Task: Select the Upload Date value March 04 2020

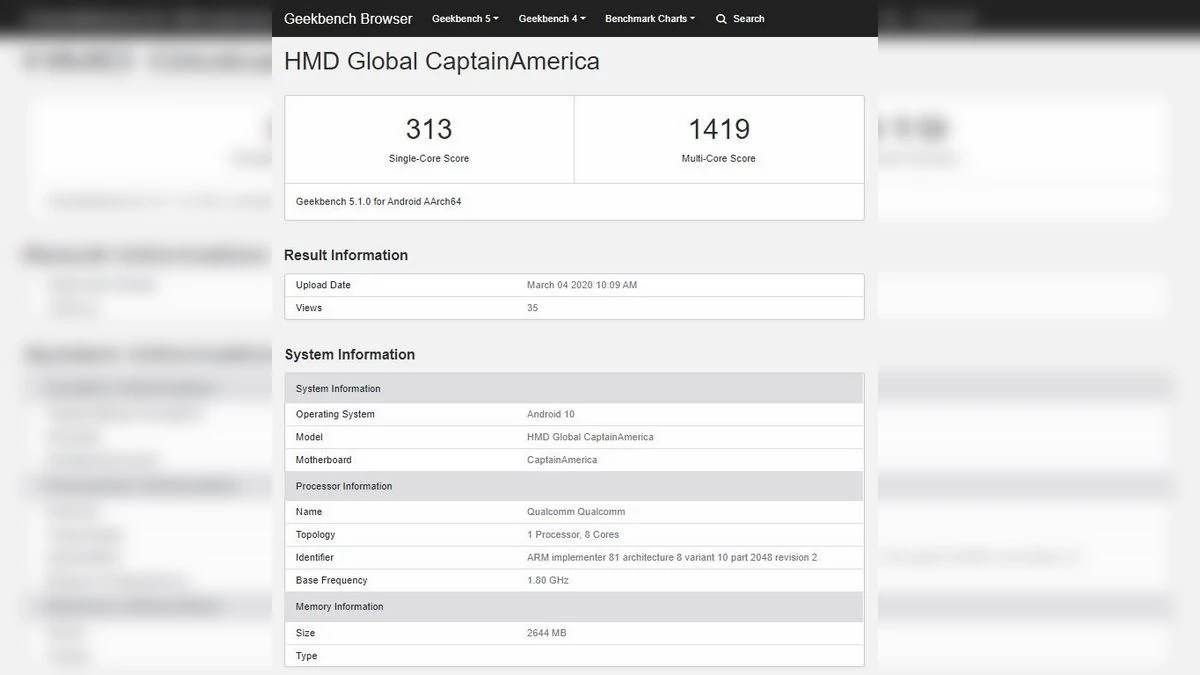Action: coord(581,285)
